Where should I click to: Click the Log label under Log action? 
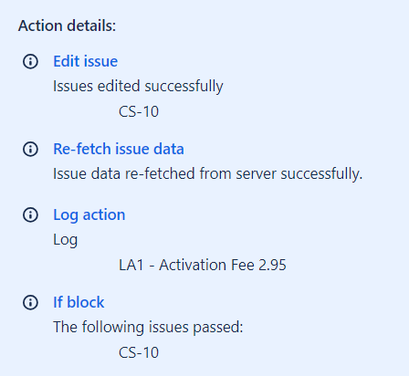point(65,240)
